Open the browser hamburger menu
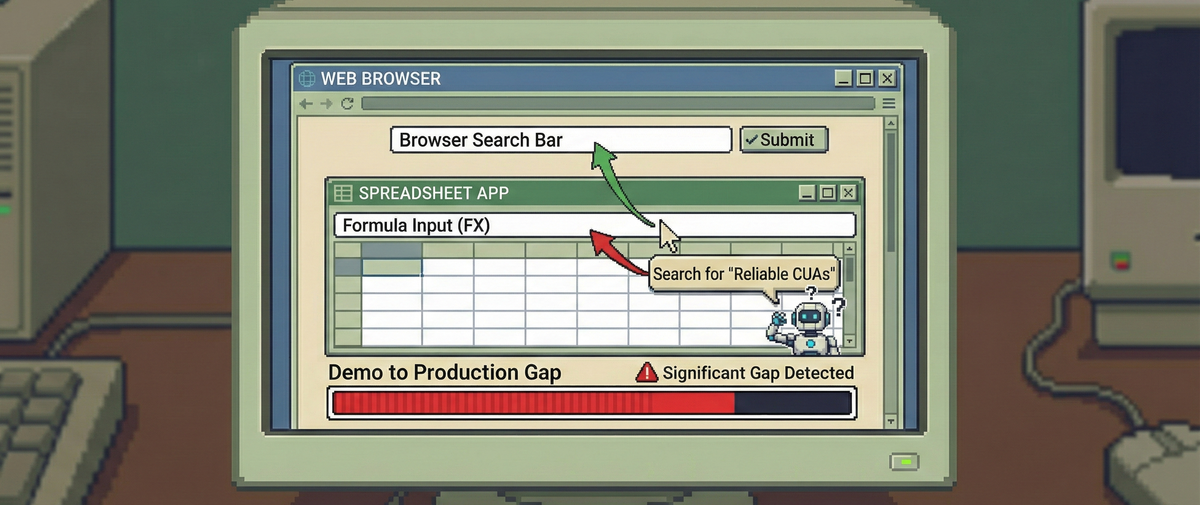1200x505 pixels. pyautogui.click(x=889, y=104)
